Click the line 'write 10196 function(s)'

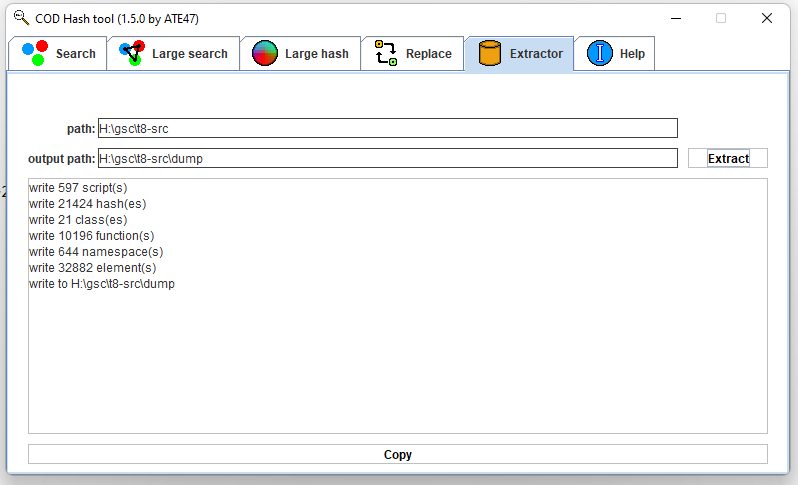pyautogui.click(x=92, y=236)
